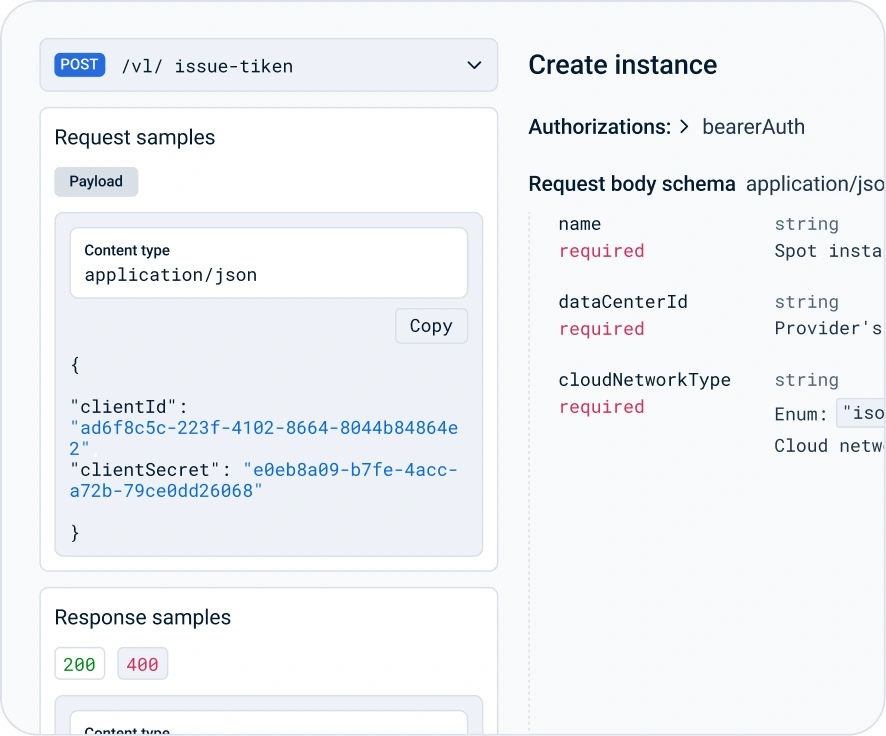Click the Enum: label for cloudNetworkType
886x736 pixels.
800,415
